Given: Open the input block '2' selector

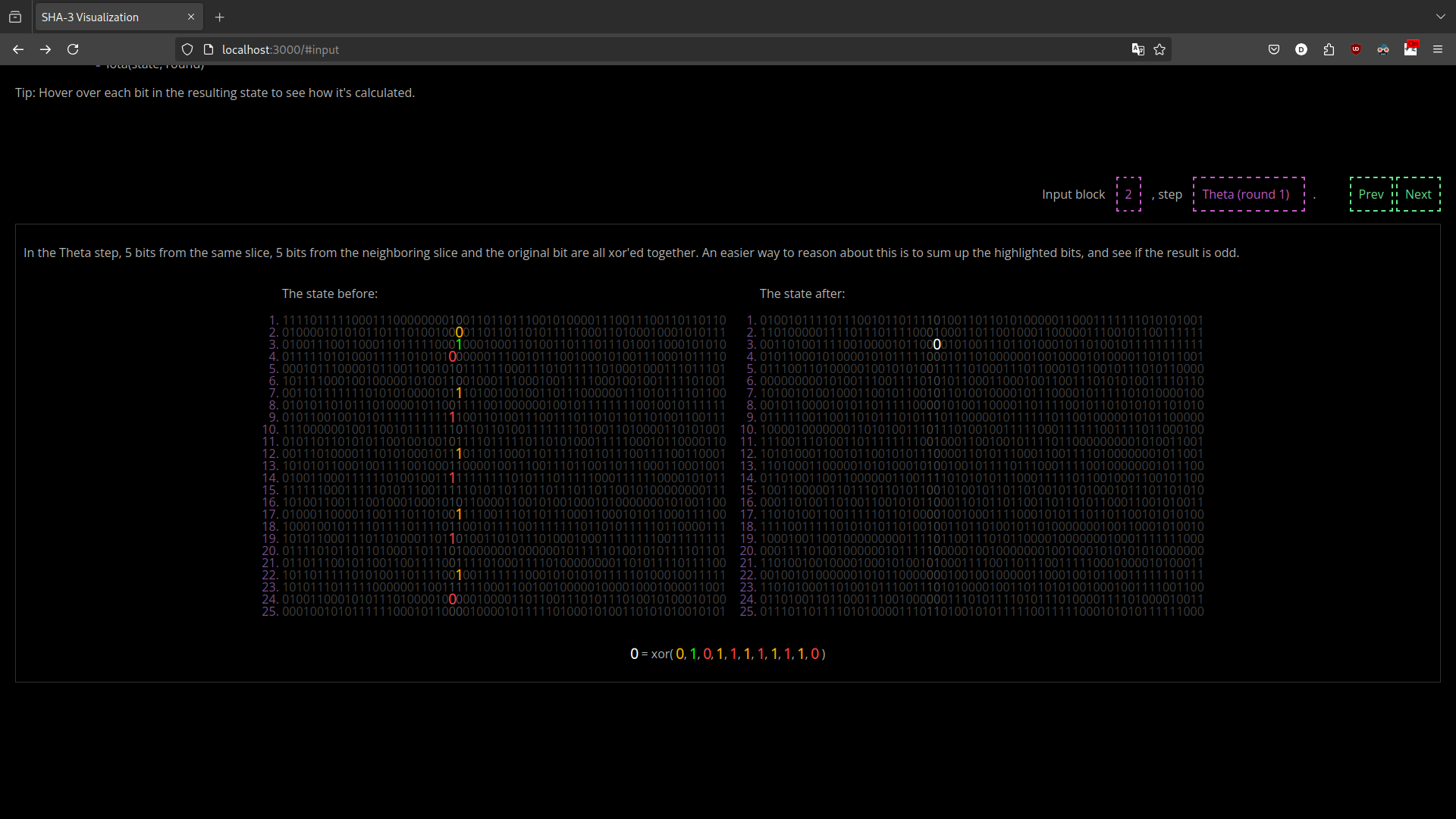Looking at the screenshot, I should point(1129,194).
